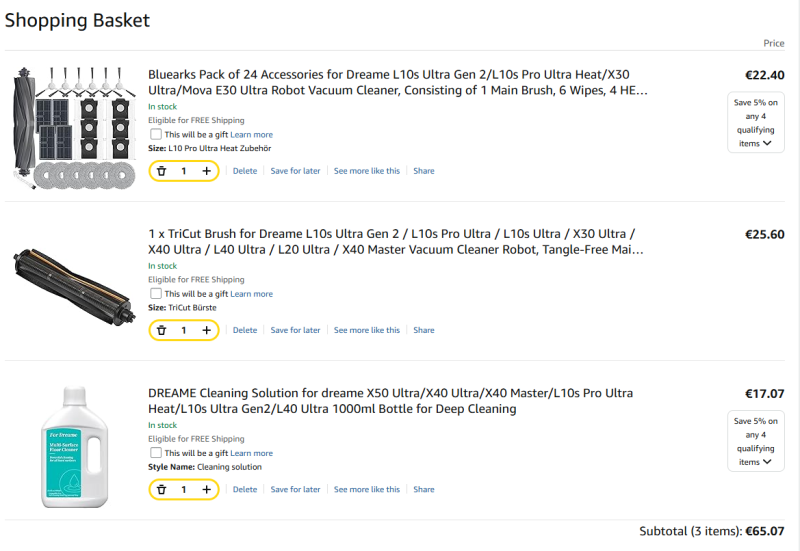
Task: Click trash icon for DREAME Cleaning Solution
Action: (x=162, y=489)
